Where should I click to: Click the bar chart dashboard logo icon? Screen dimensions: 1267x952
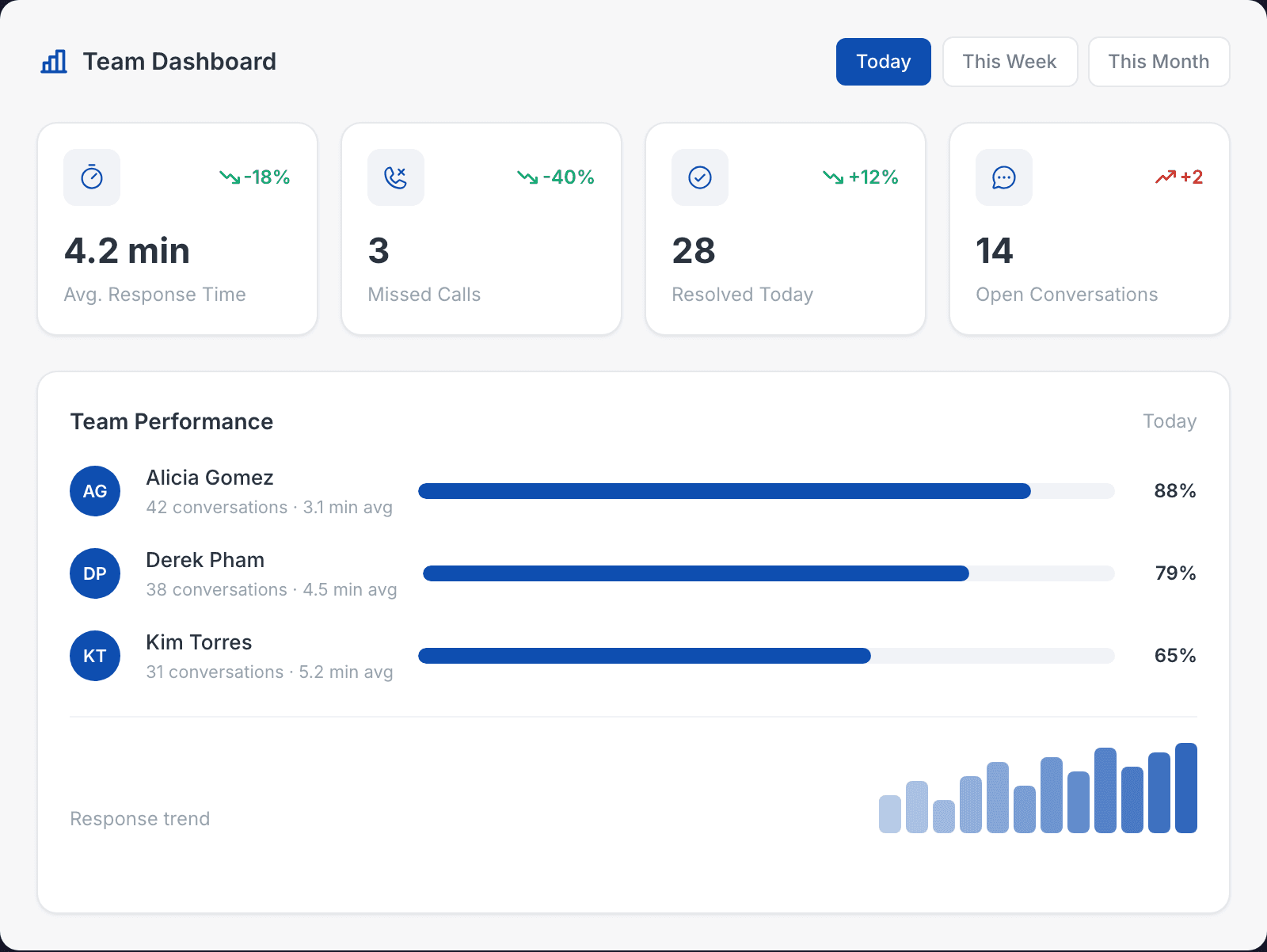click(54, 62)
